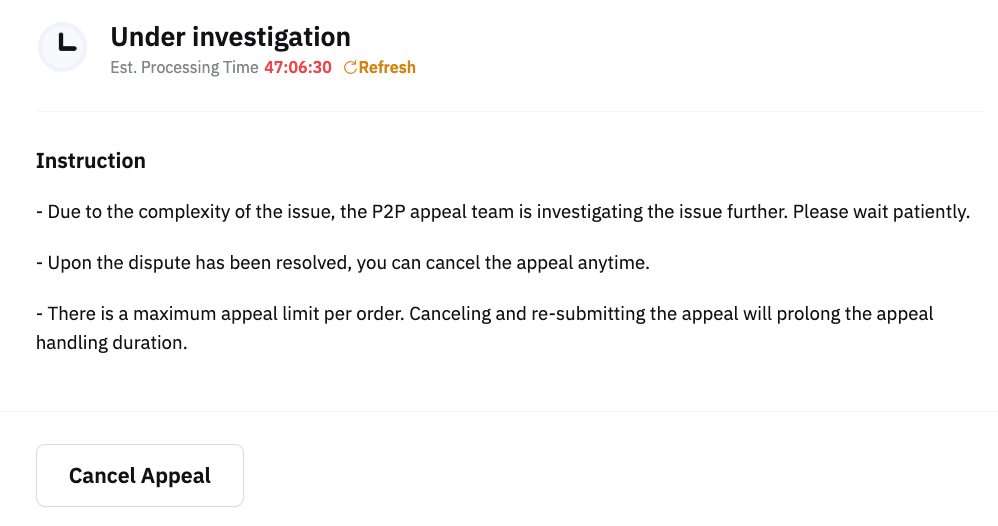Click the 'handling duration' text line
Viewport: 998px width, 526px height.
click(111, 342)
